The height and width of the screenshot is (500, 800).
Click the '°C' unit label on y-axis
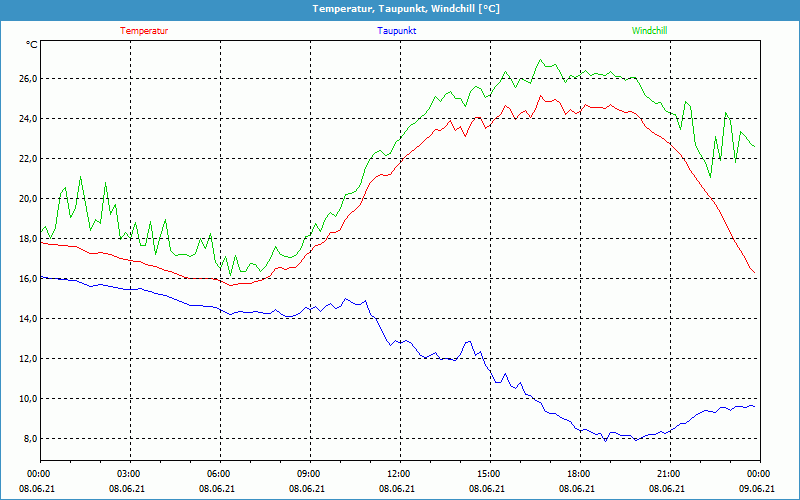point(31,45)
